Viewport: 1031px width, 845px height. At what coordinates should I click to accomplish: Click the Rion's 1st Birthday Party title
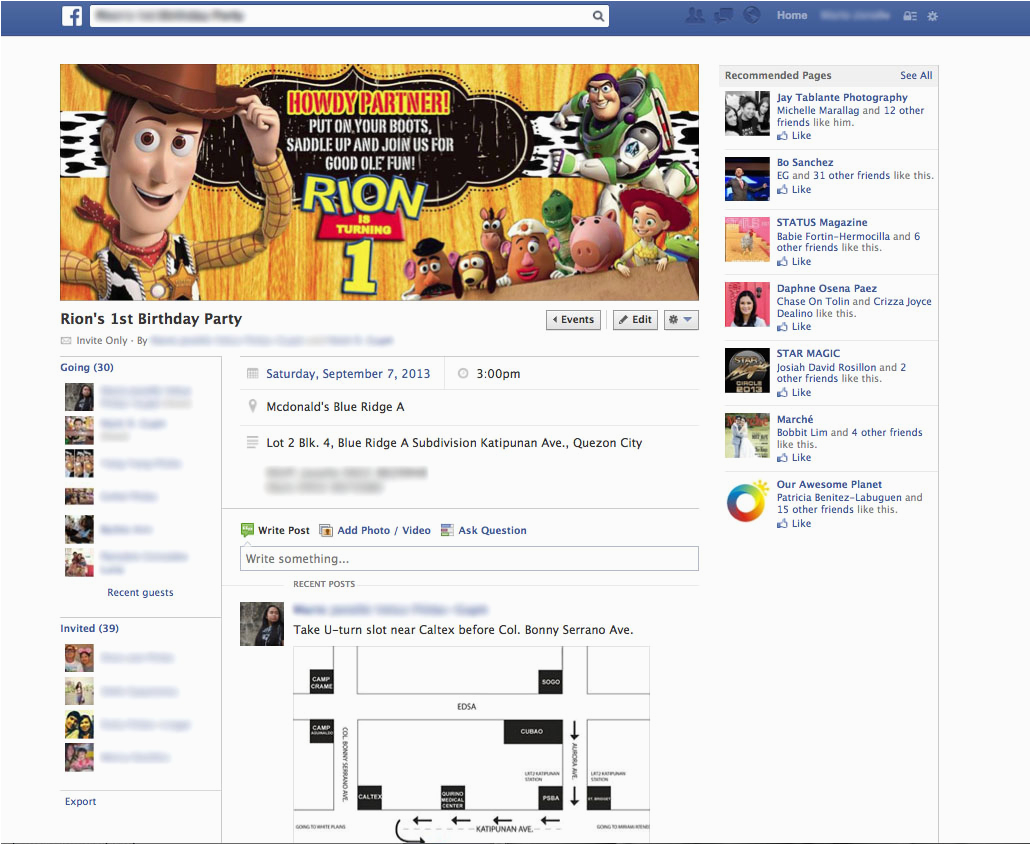point(151,319)
